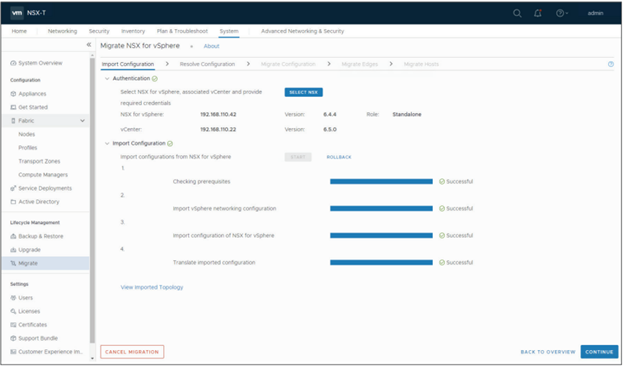Click the Fabric icon in sidebar

tap(13, 121)
